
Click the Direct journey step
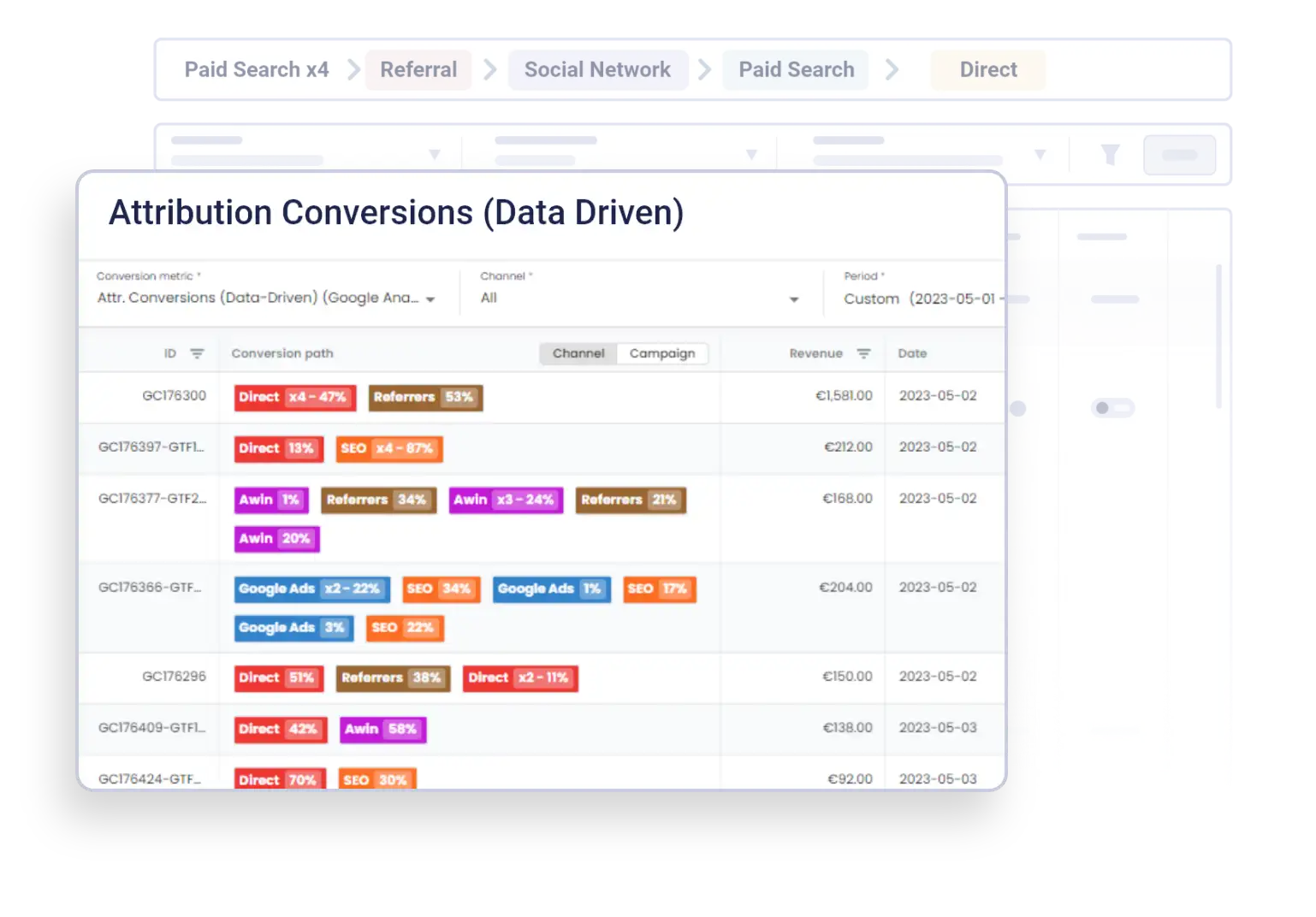point(987,69)
